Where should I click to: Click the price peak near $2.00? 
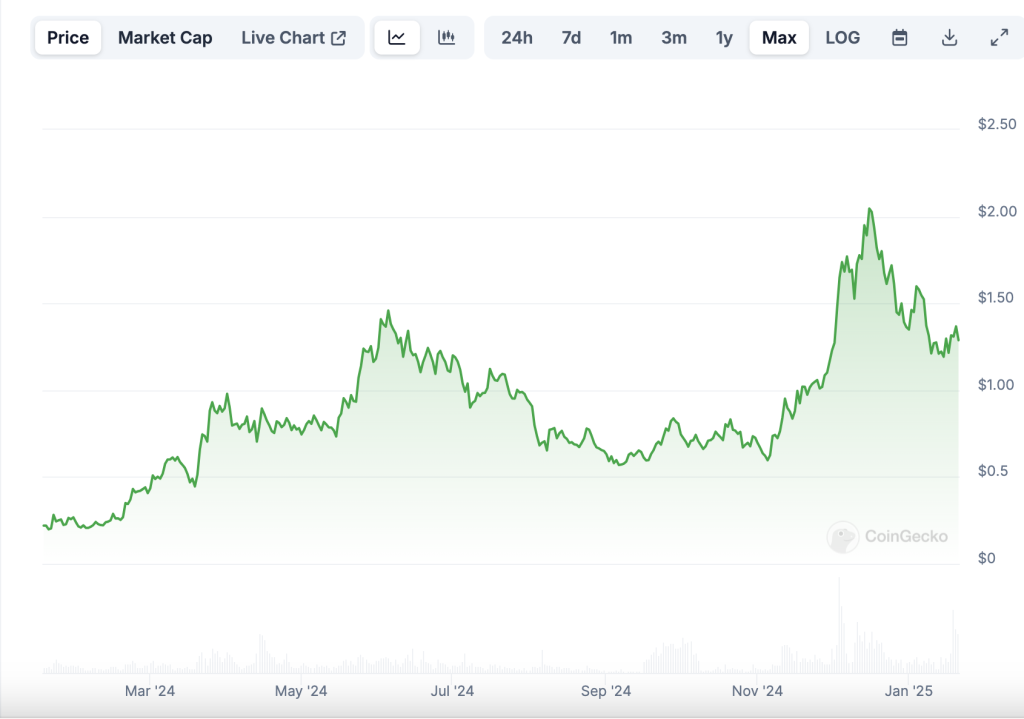click(870, 209)
